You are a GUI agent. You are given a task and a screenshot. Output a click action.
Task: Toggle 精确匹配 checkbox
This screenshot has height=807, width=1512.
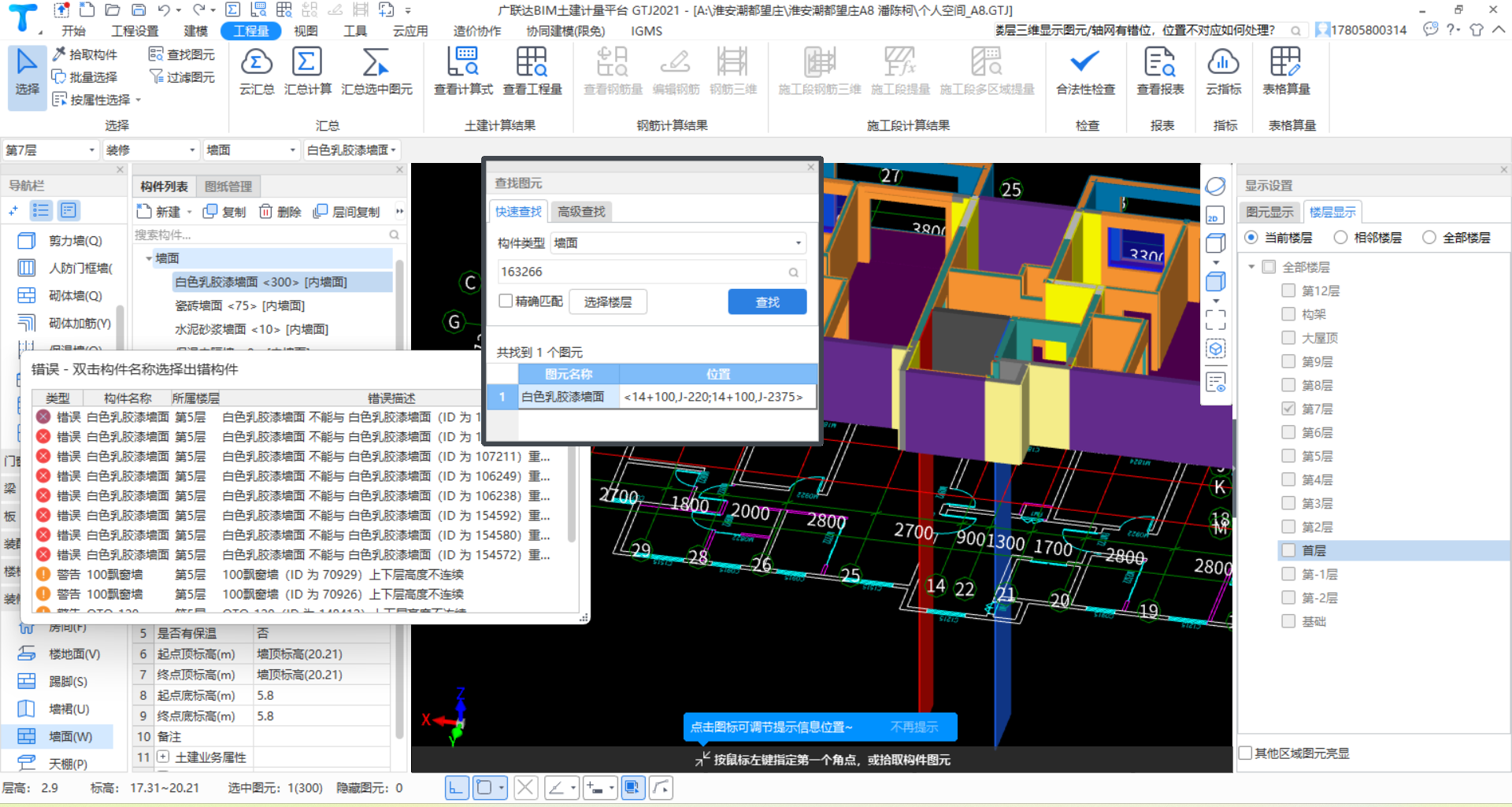506,301
